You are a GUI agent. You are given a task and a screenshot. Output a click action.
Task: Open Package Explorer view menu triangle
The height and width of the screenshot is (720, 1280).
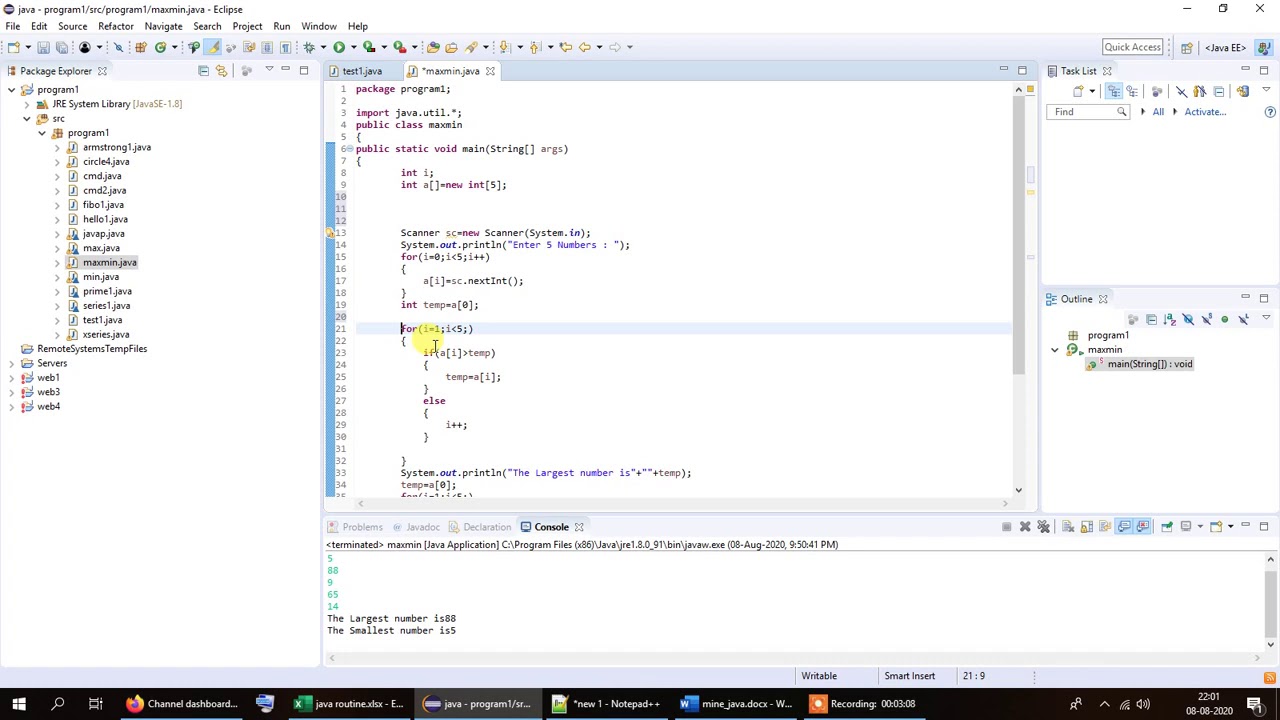[x=268, y=71]
